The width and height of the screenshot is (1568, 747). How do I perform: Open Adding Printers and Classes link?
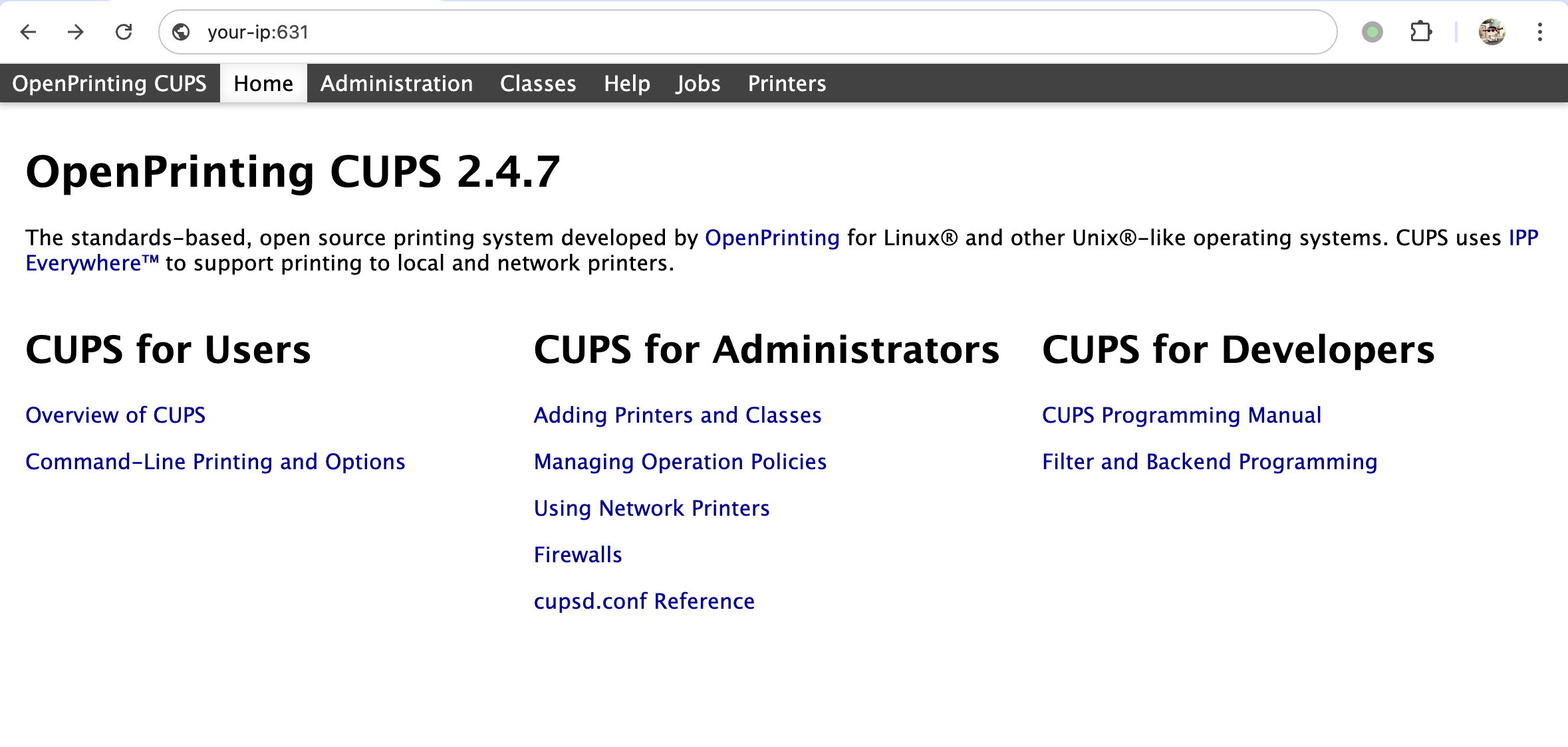pos(677,415)
